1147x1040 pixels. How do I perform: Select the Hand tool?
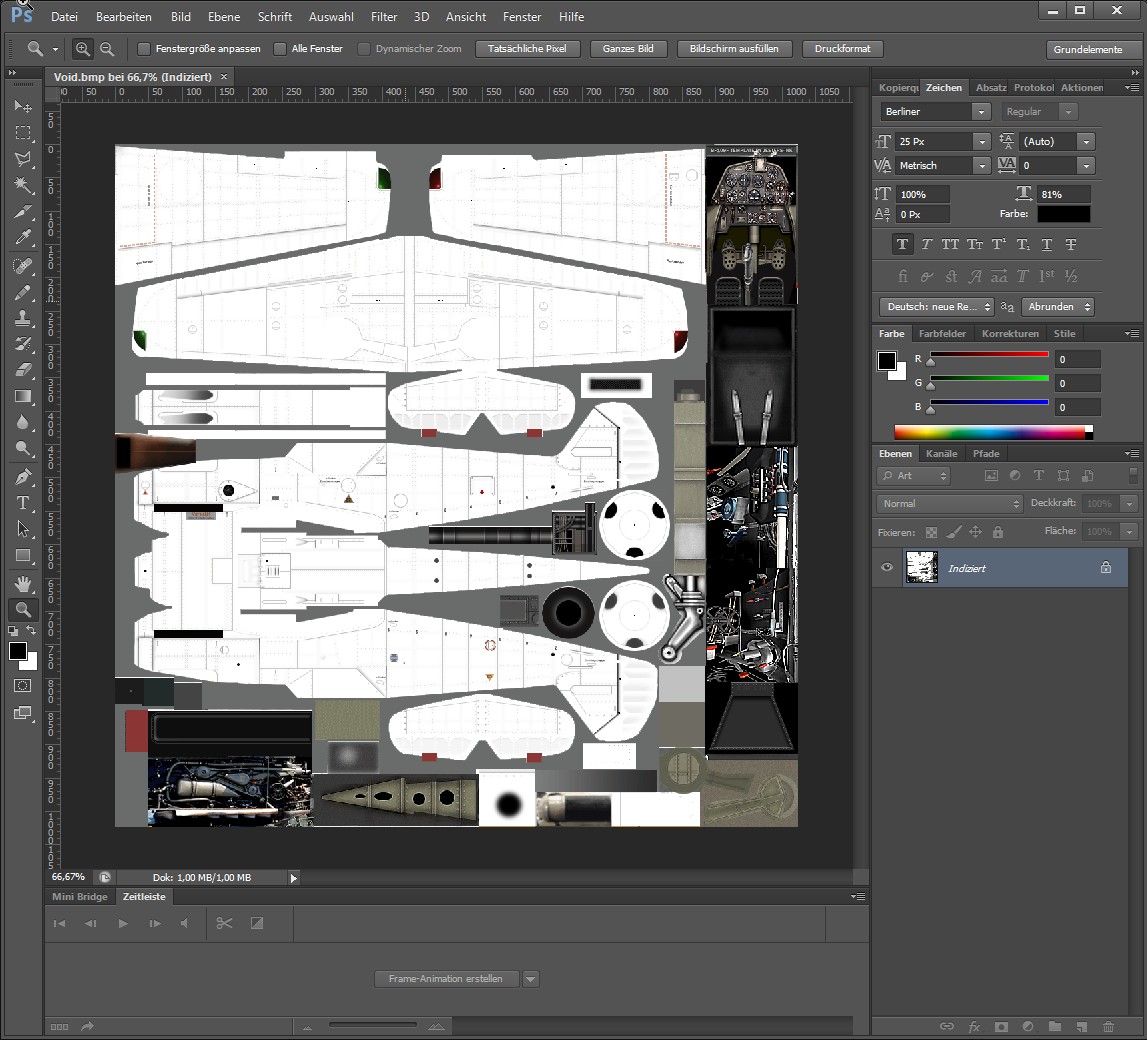(23, 583)
